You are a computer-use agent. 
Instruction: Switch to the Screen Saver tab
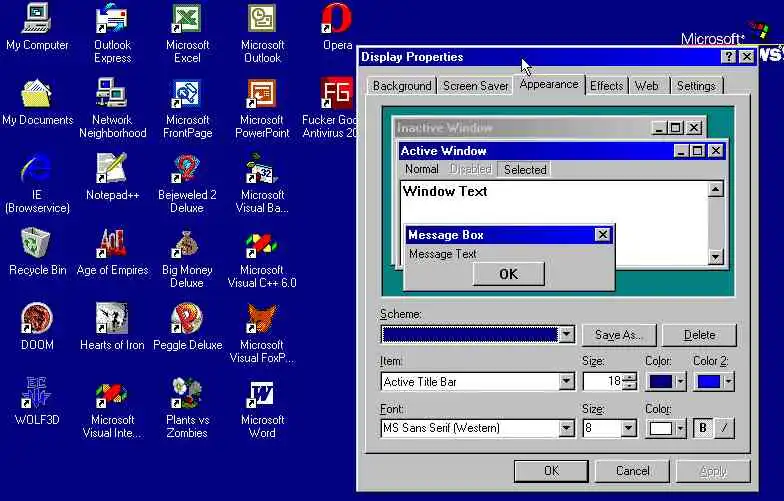pyautogui.click(x=475, y=86)
